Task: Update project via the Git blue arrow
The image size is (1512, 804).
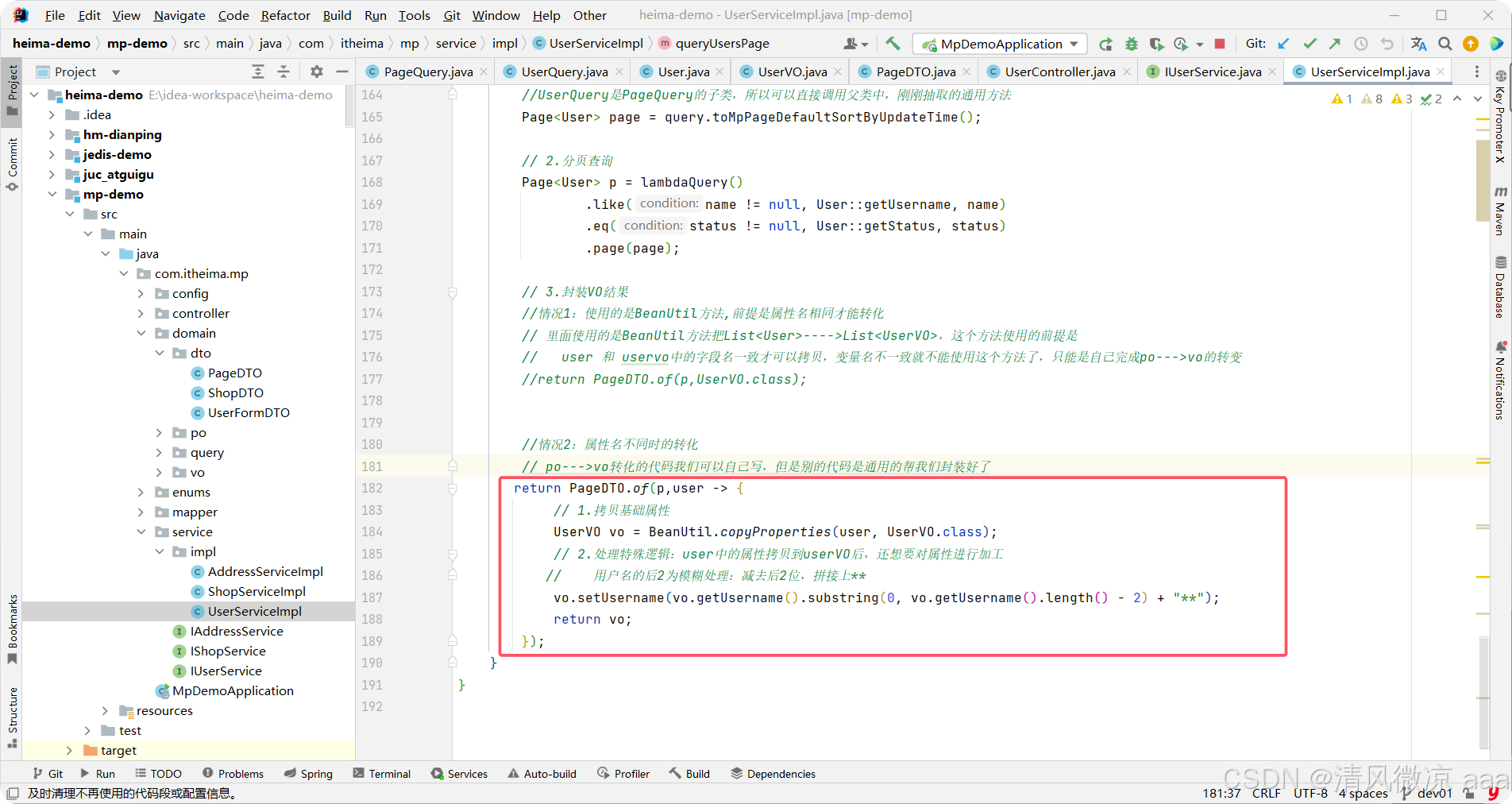Action: [x=1283, y=44]
